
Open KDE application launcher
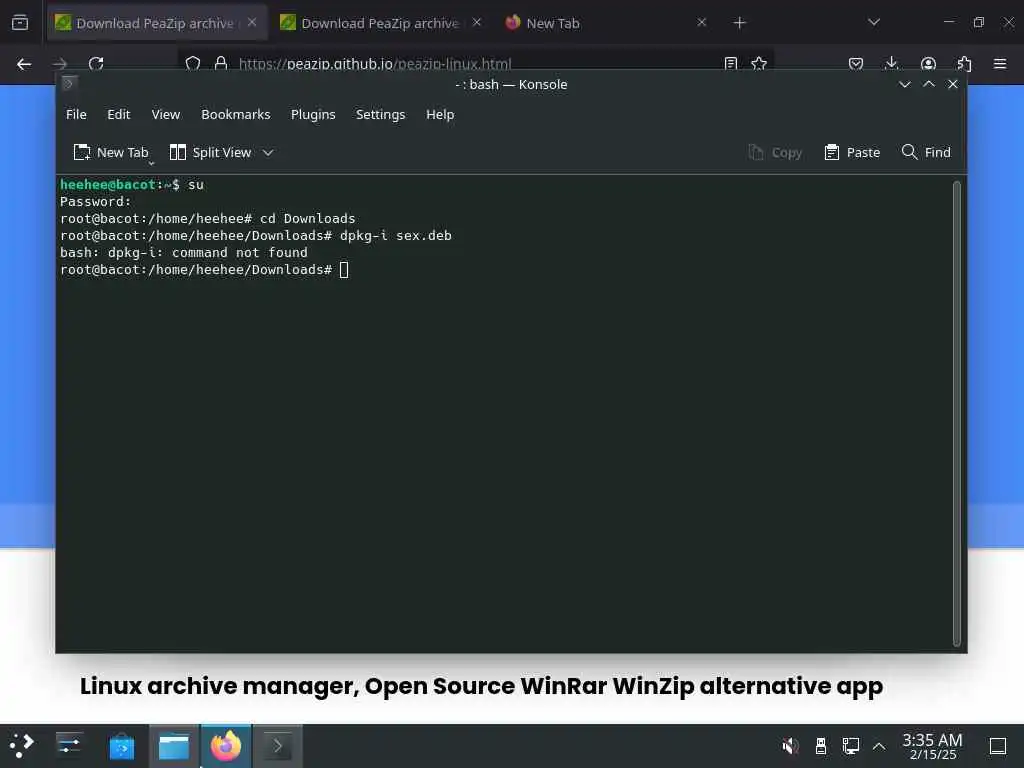22,746
